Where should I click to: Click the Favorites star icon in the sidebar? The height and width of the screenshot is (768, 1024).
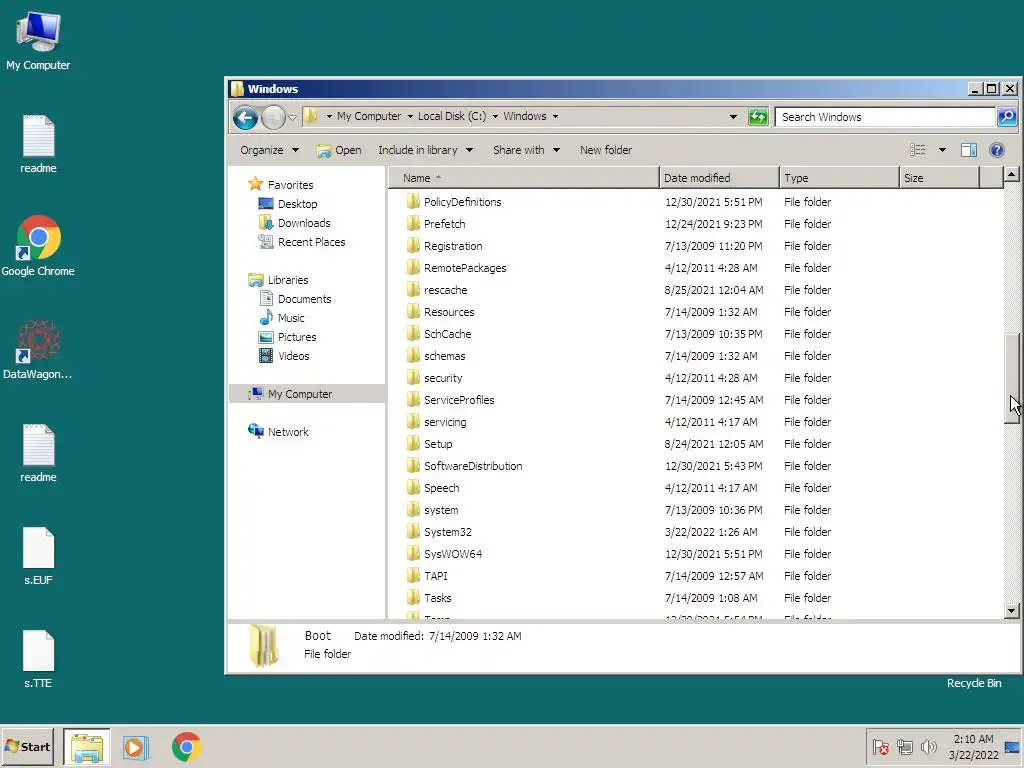(x=255, y=184)
